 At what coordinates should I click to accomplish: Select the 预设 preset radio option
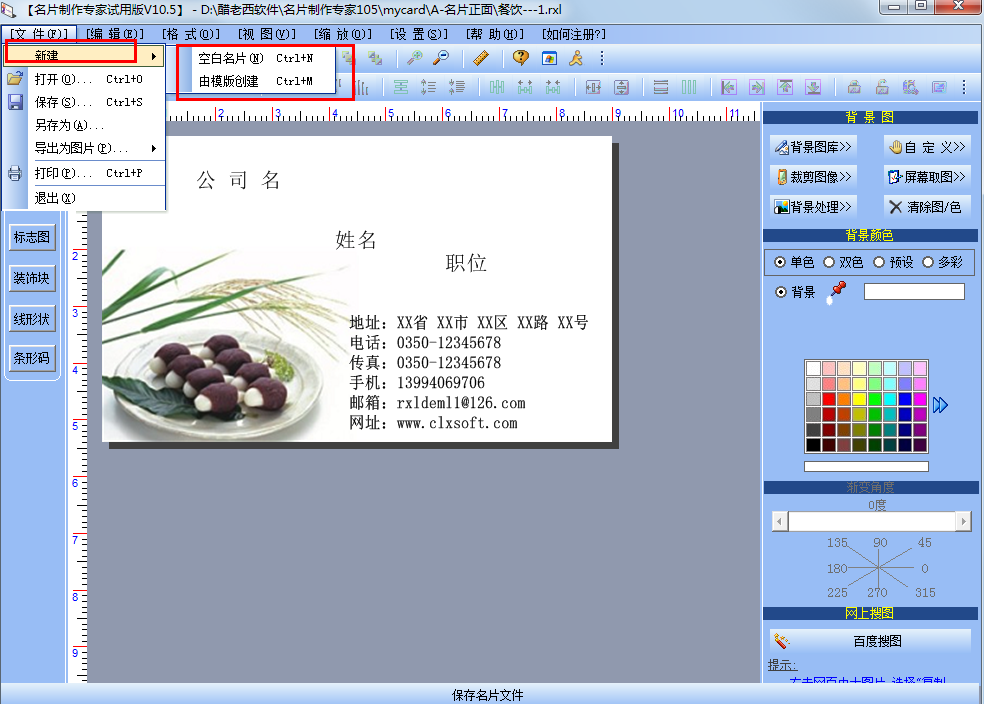[x=879, y=262]
